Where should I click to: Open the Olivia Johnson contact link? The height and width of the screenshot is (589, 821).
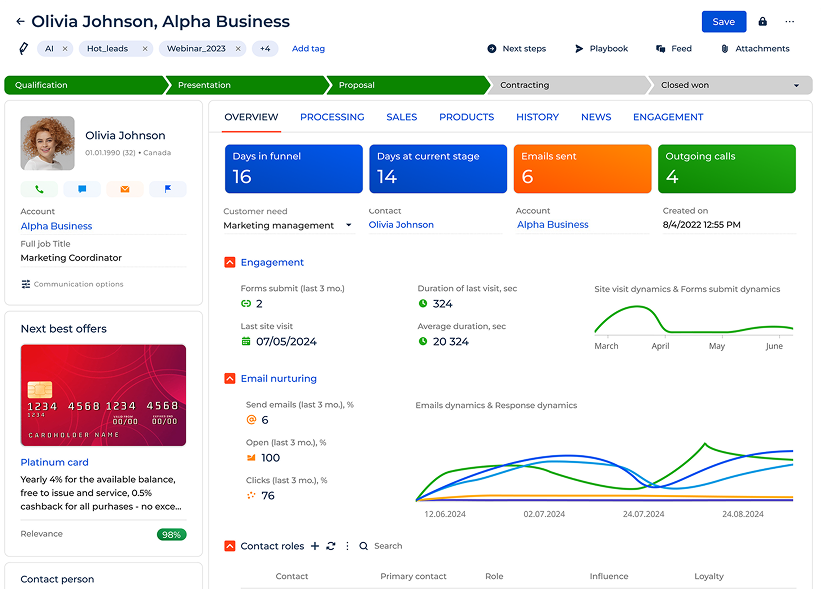pos(401,225)
